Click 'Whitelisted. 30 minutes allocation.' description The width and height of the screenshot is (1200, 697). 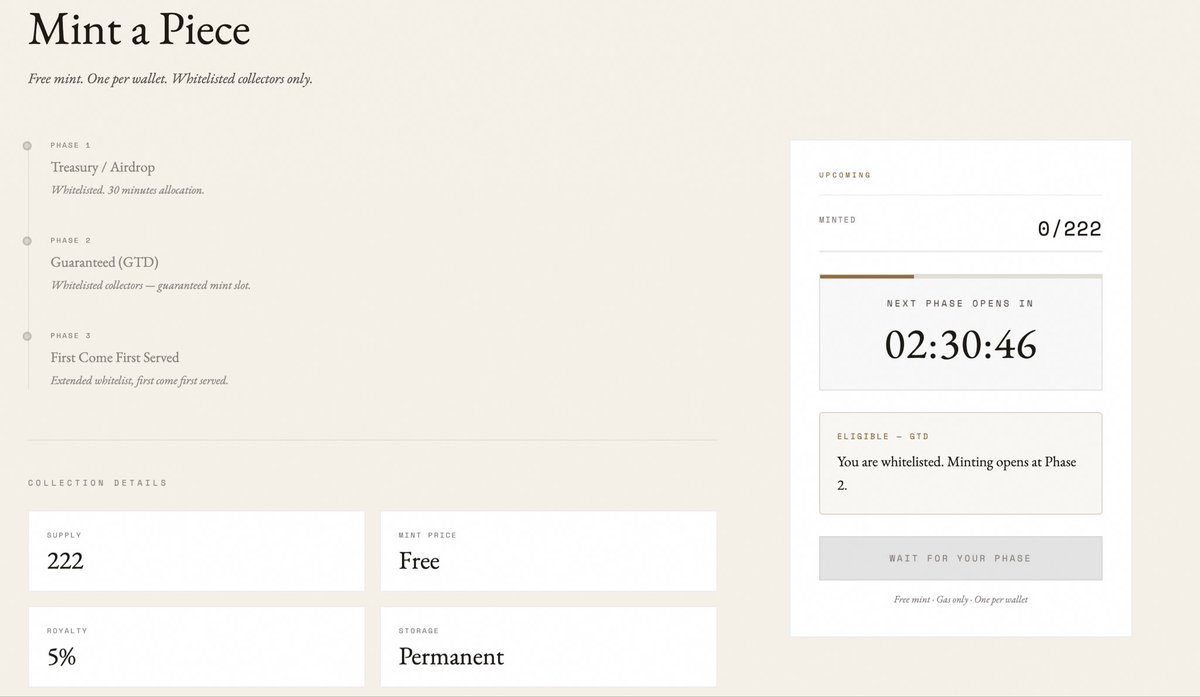pyautogui.click(x=127, y=190)
